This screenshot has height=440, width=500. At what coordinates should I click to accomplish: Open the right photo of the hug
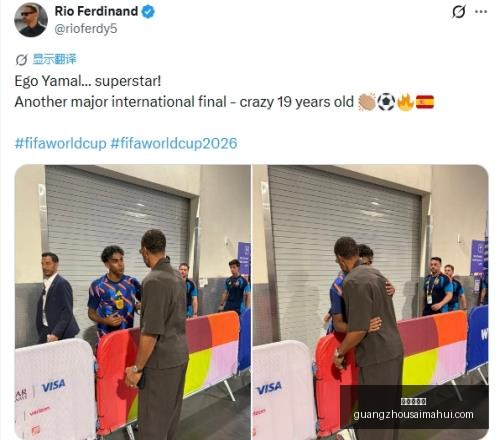[x=370, y=302]
